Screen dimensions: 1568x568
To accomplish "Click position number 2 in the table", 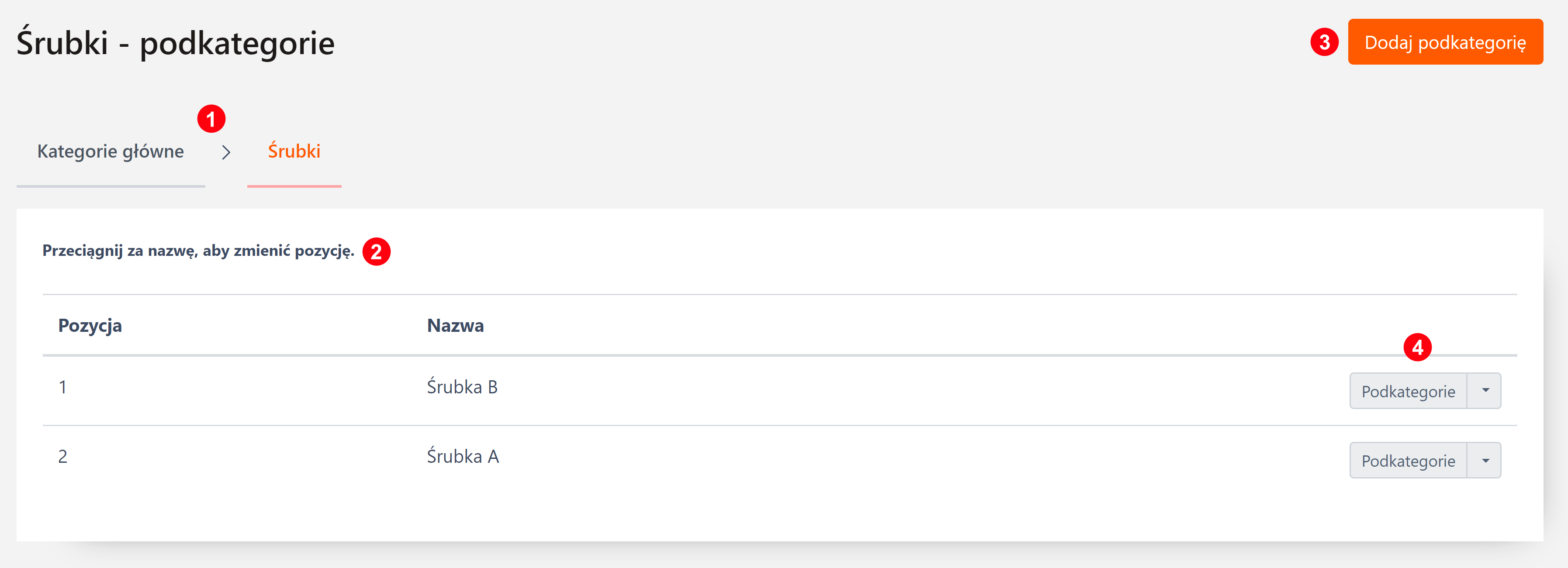I will (x=63, y=456).
